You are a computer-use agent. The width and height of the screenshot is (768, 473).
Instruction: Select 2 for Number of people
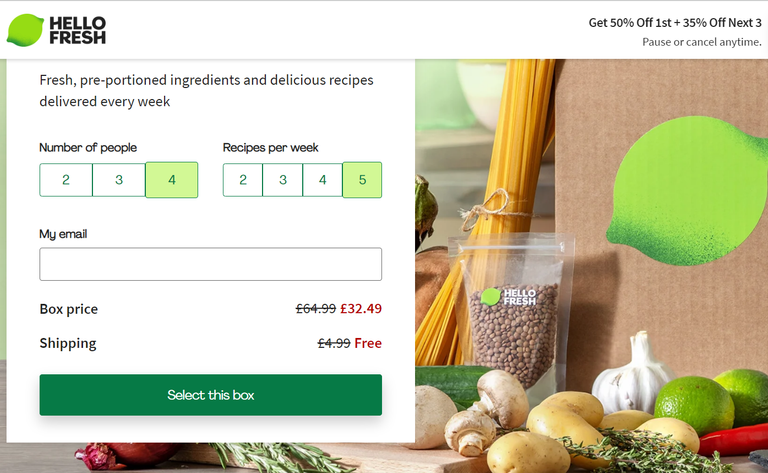[x=66, y=180]
